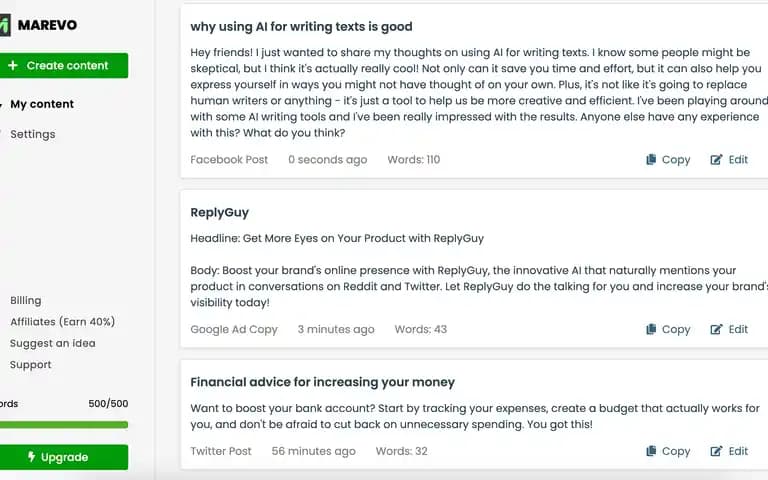Open Affiliates (Earn 40%) link
The width and height of the screenshot is (768, 480).
click(x=63, y=321)
